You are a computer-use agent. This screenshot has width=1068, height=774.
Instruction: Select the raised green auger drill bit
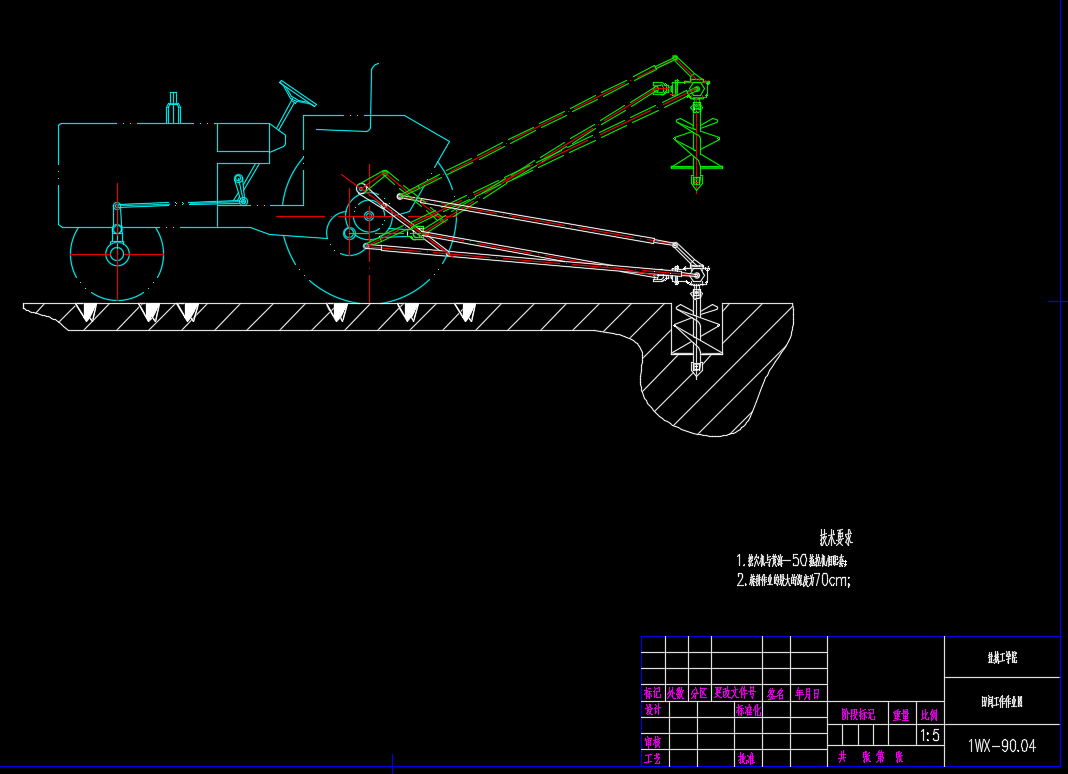(696, 146)
